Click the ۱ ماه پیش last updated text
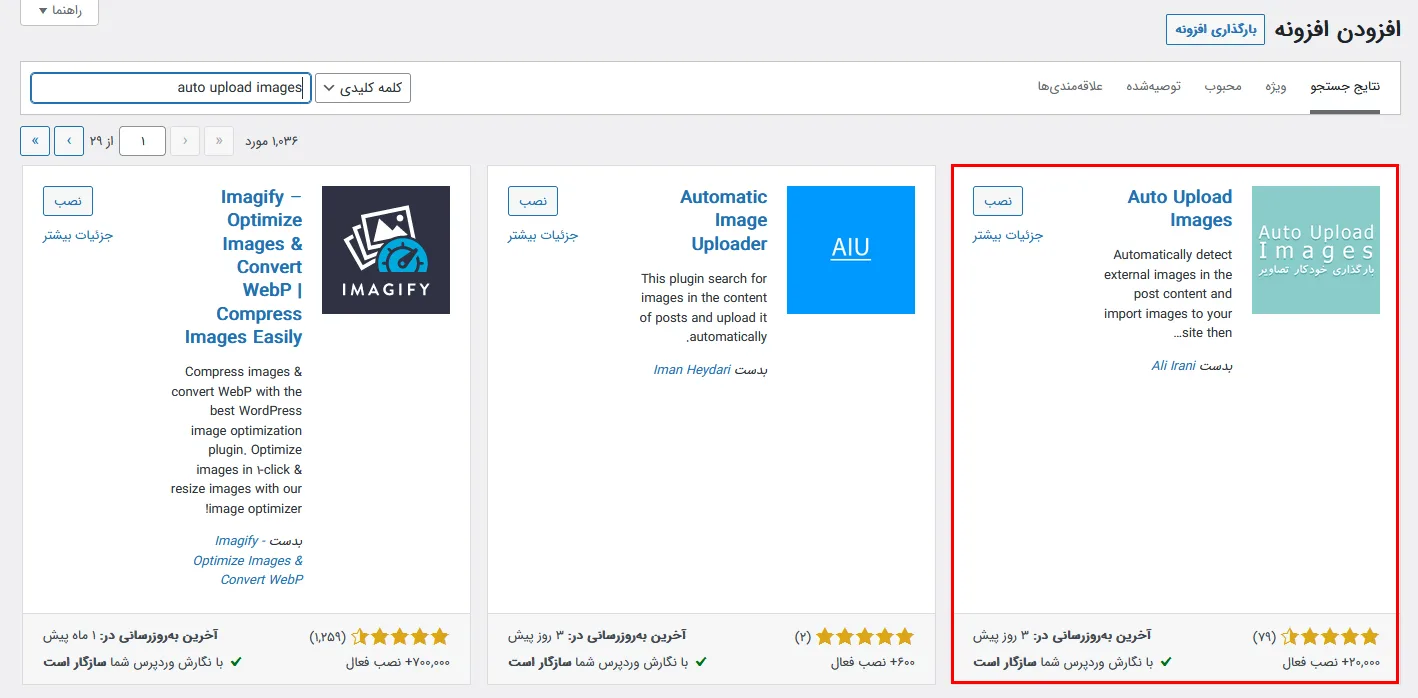This screenshot has height=698, width=1418. click(72, 635)
